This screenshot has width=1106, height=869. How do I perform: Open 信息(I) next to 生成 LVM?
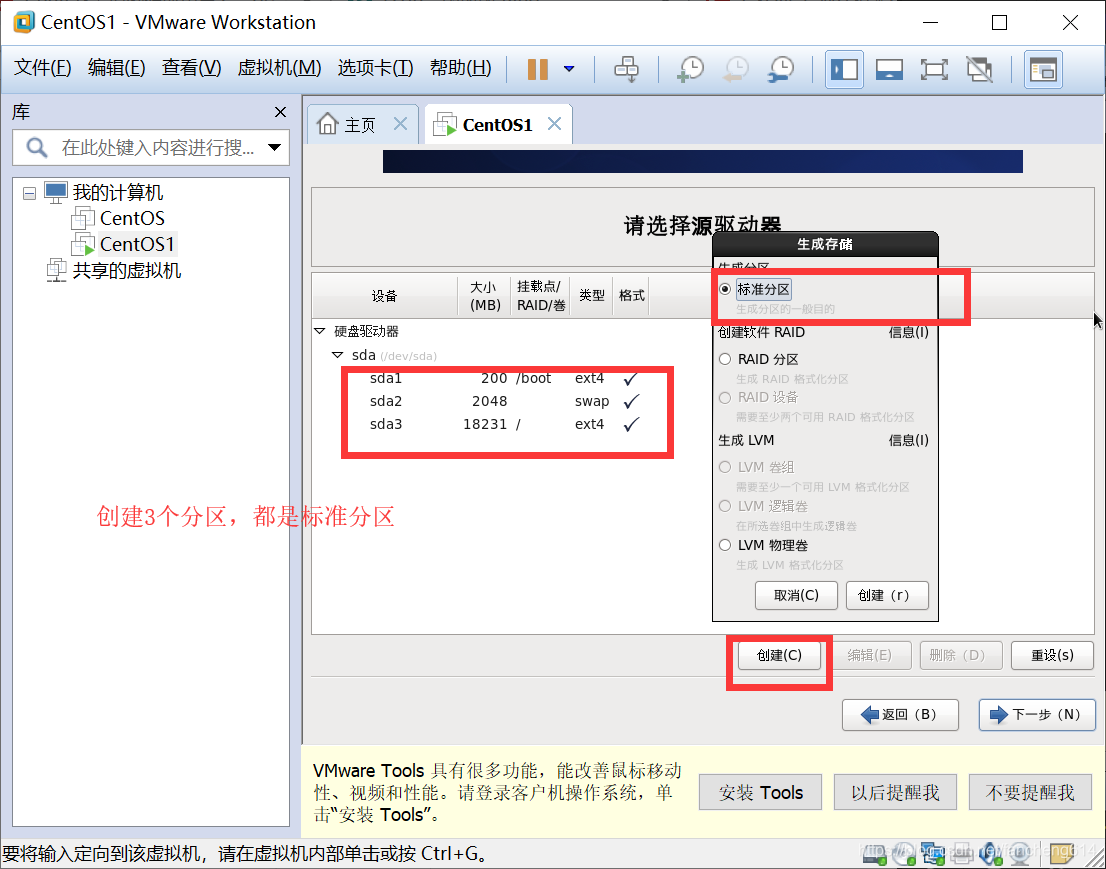908,440
